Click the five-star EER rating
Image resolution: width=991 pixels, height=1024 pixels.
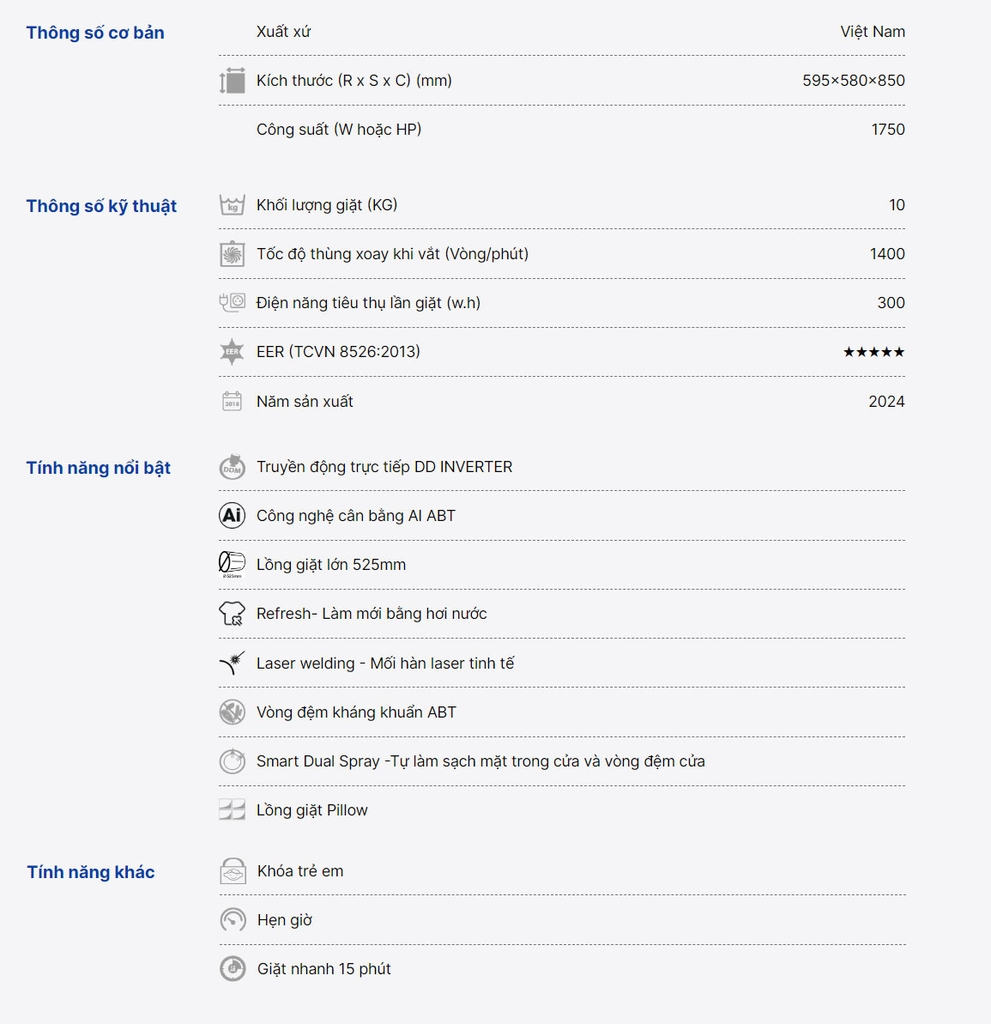(873, 352)
